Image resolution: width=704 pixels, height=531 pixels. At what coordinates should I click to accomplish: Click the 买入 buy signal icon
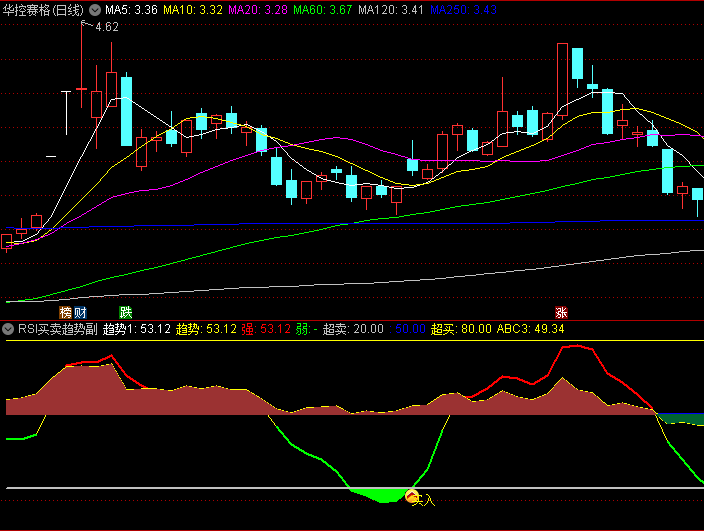click(412, 496)
